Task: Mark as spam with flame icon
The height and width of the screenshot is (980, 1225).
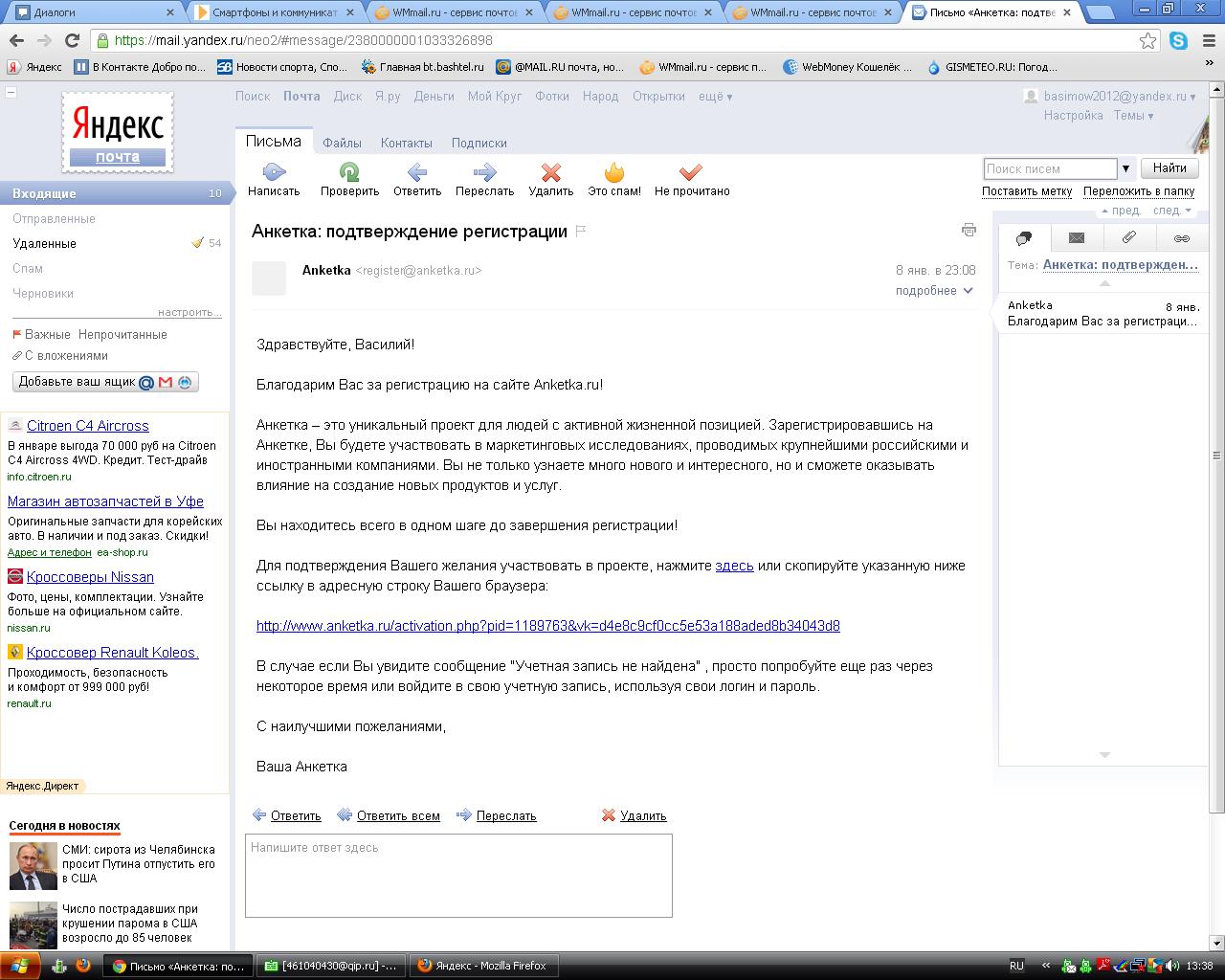Action: click(x=614, y=172)
